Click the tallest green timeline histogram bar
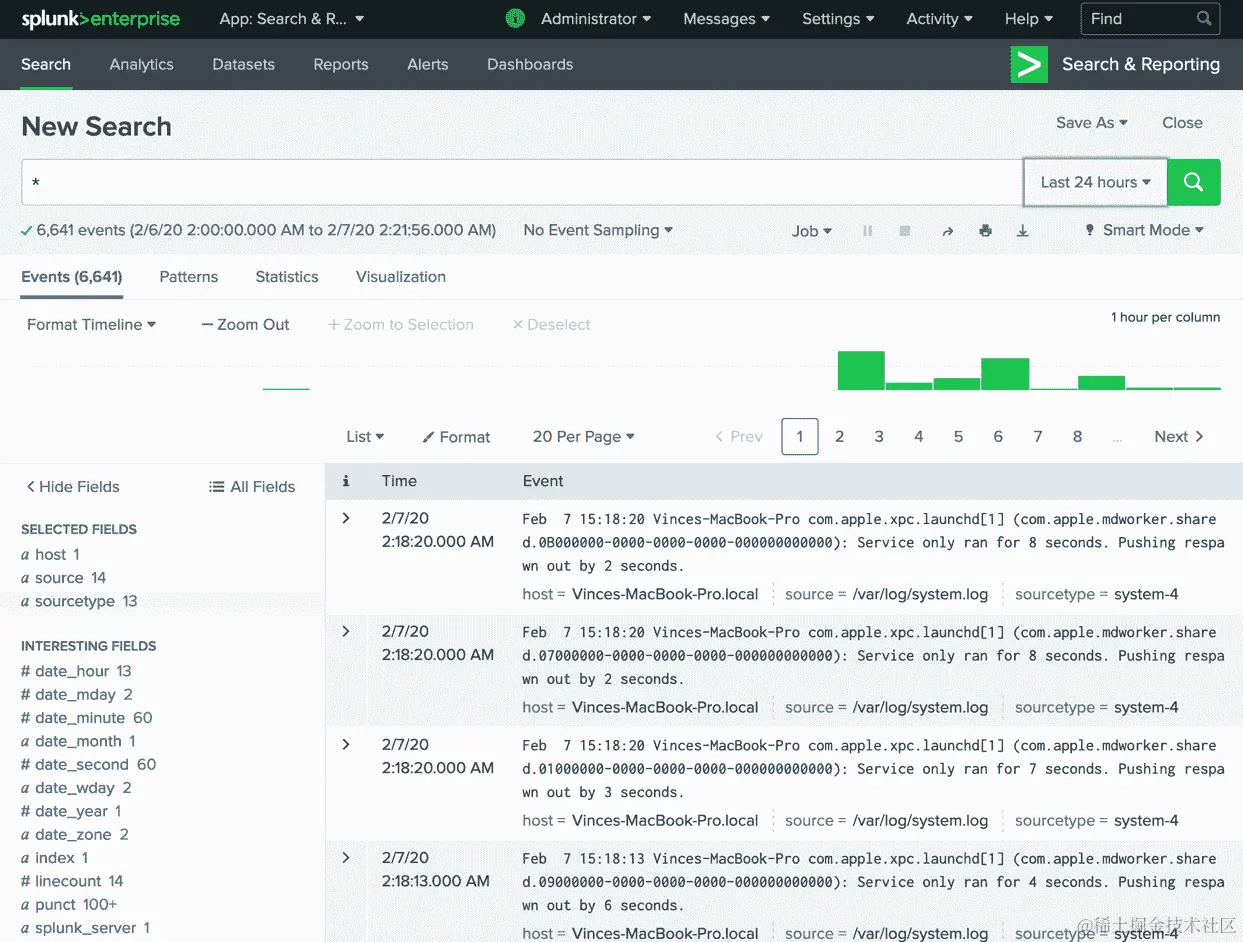 coord(860,372)
